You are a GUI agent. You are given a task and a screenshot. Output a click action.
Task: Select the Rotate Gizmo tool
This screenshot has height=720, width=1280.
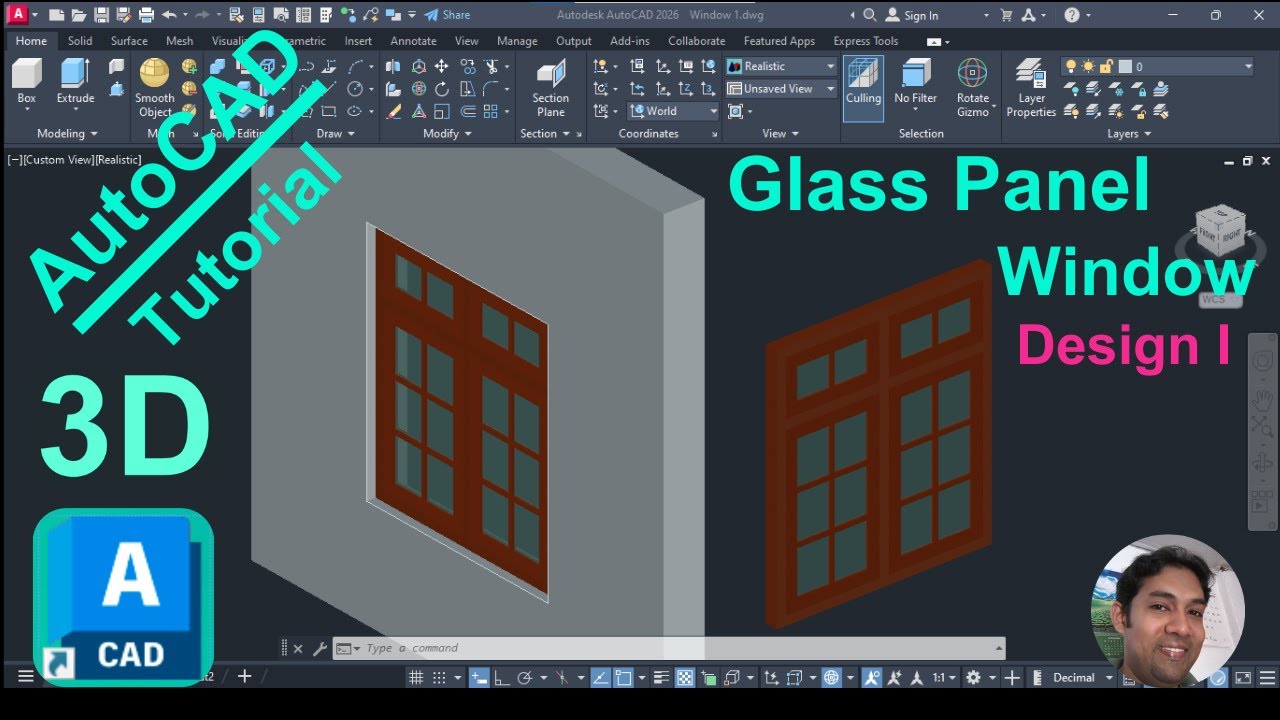pos(972,88)
